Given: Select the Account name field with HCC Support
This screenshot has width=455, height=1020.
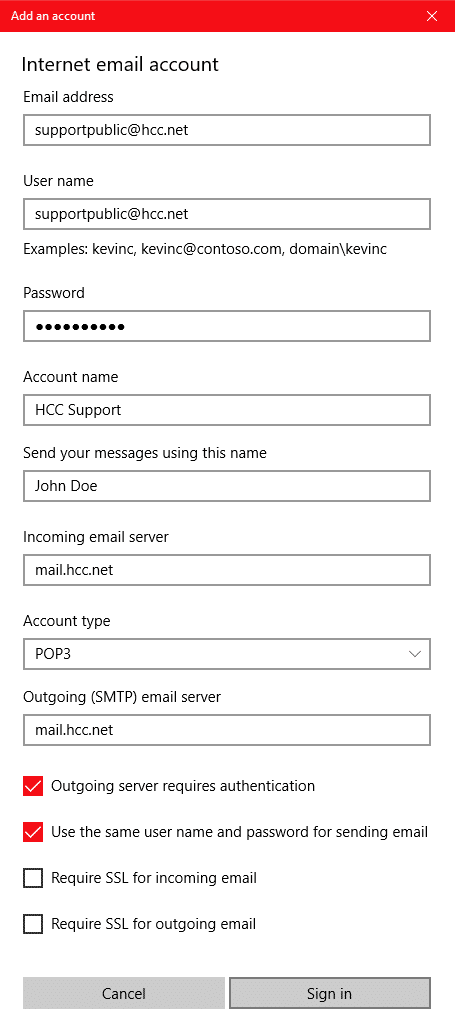Looking at the screenshot, I should pyautogui.click(x=227, y=410).
